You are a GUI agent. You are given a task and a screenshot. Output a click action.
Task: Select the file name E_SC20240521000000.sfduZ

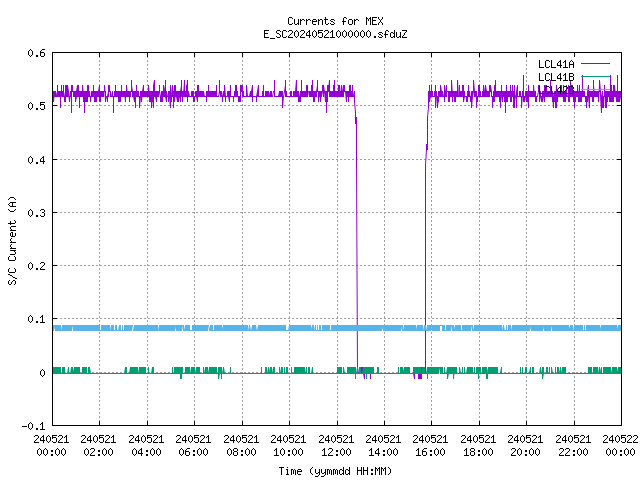click(x=335, y=34)
